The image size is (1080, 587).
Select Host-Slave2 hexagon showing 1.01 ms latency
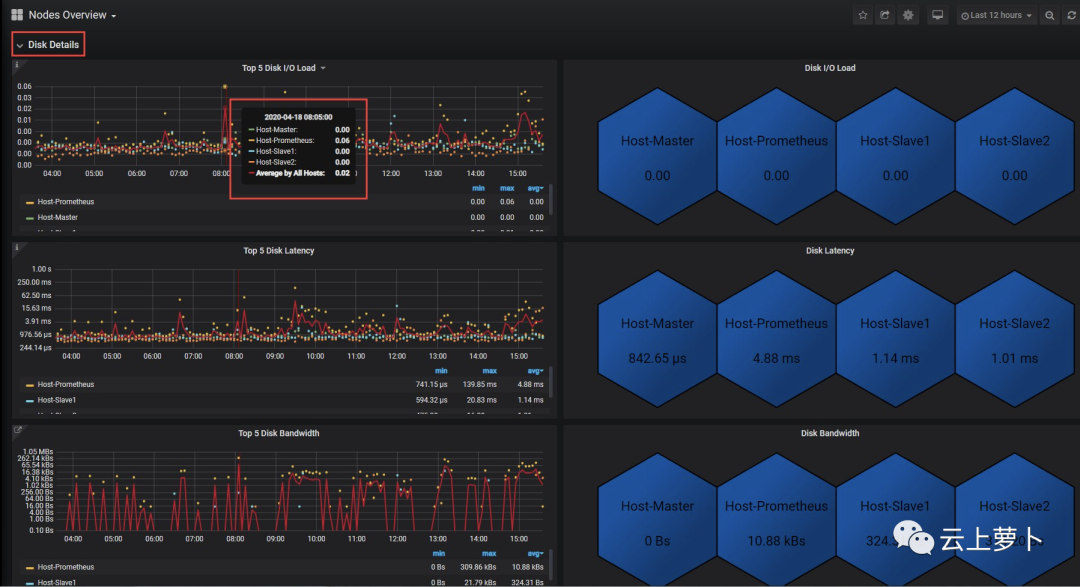[1015, 339]
